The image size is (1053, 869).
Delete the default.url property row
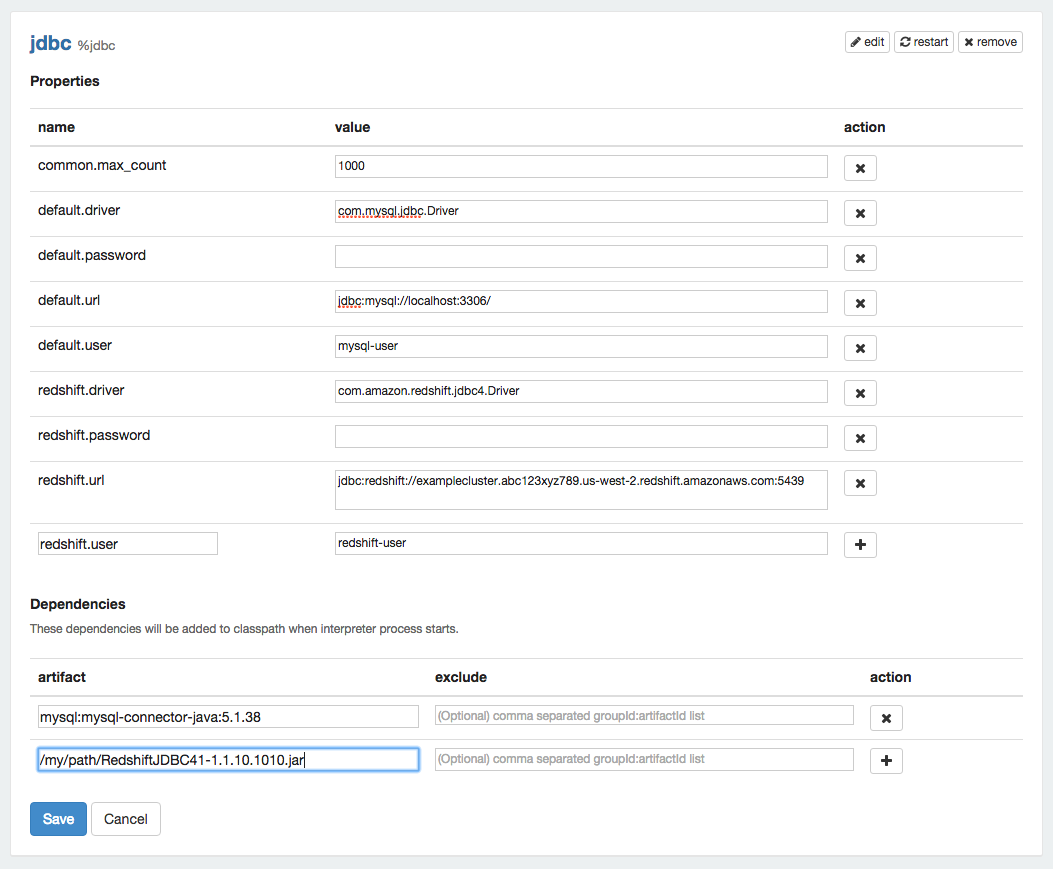(x=860, y=303)
